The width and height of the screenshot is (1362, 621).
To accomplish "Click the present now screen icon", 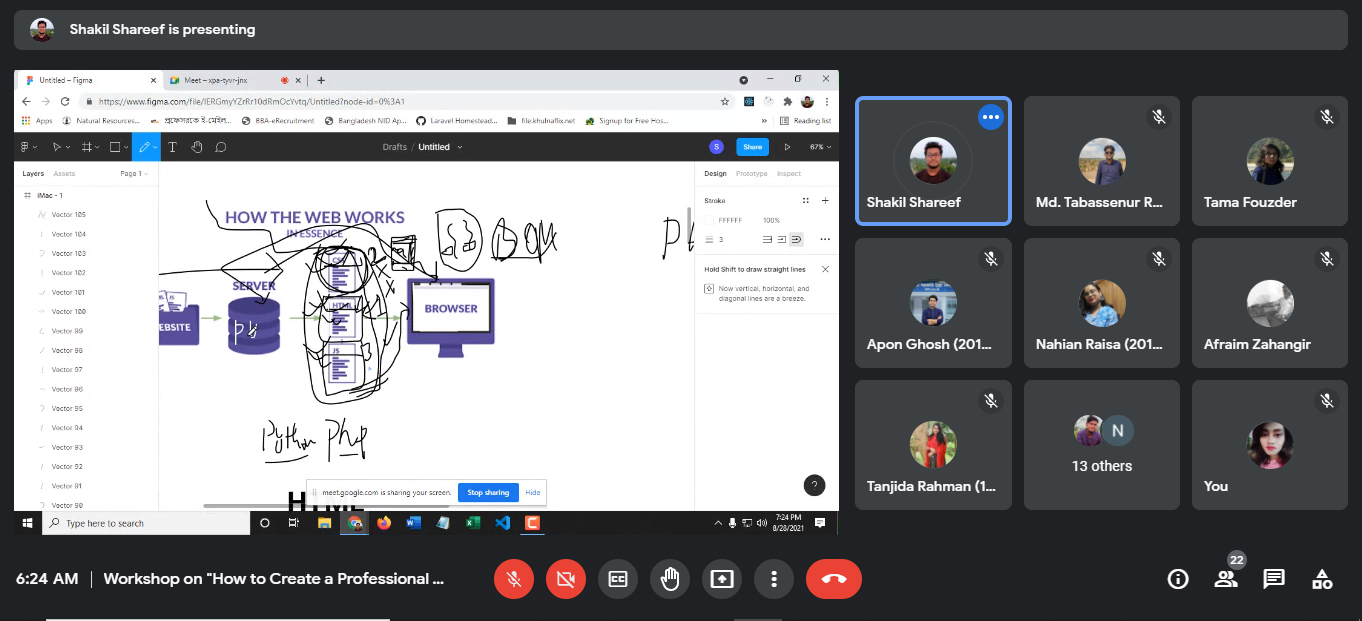I will click(721, 579).
